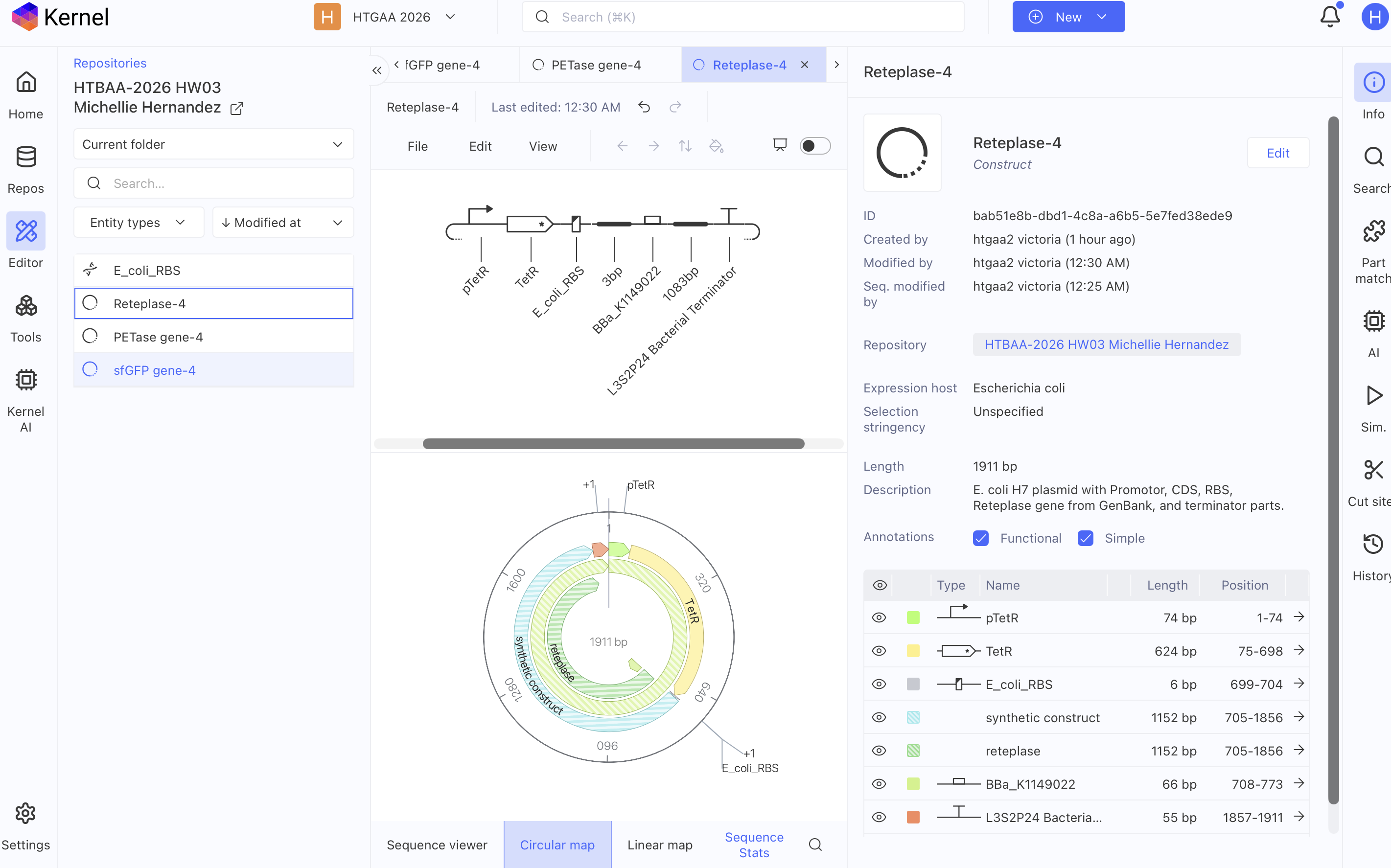The width and height of the screenshot is (1391, 868).
Task: Open the Repos database icon
Action: 26,157
